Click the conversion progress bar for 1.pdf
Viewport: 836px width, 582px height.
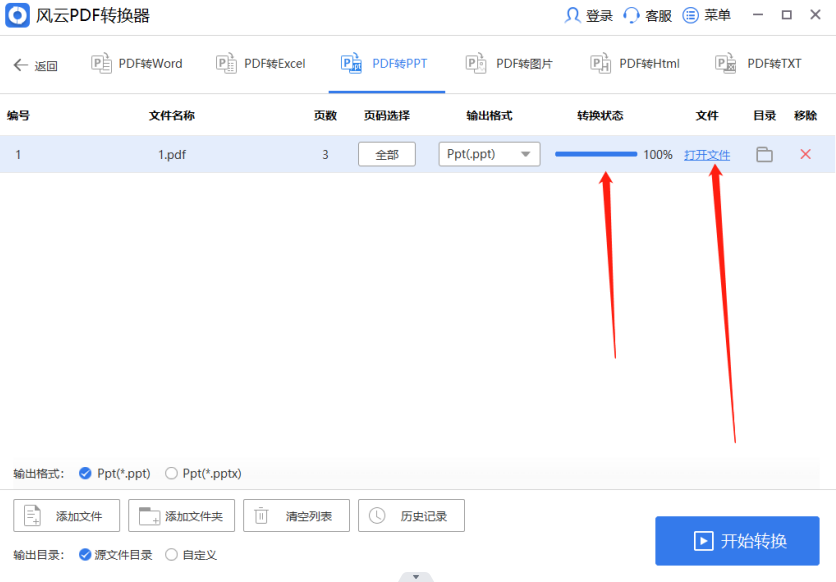tap(596, 154)
